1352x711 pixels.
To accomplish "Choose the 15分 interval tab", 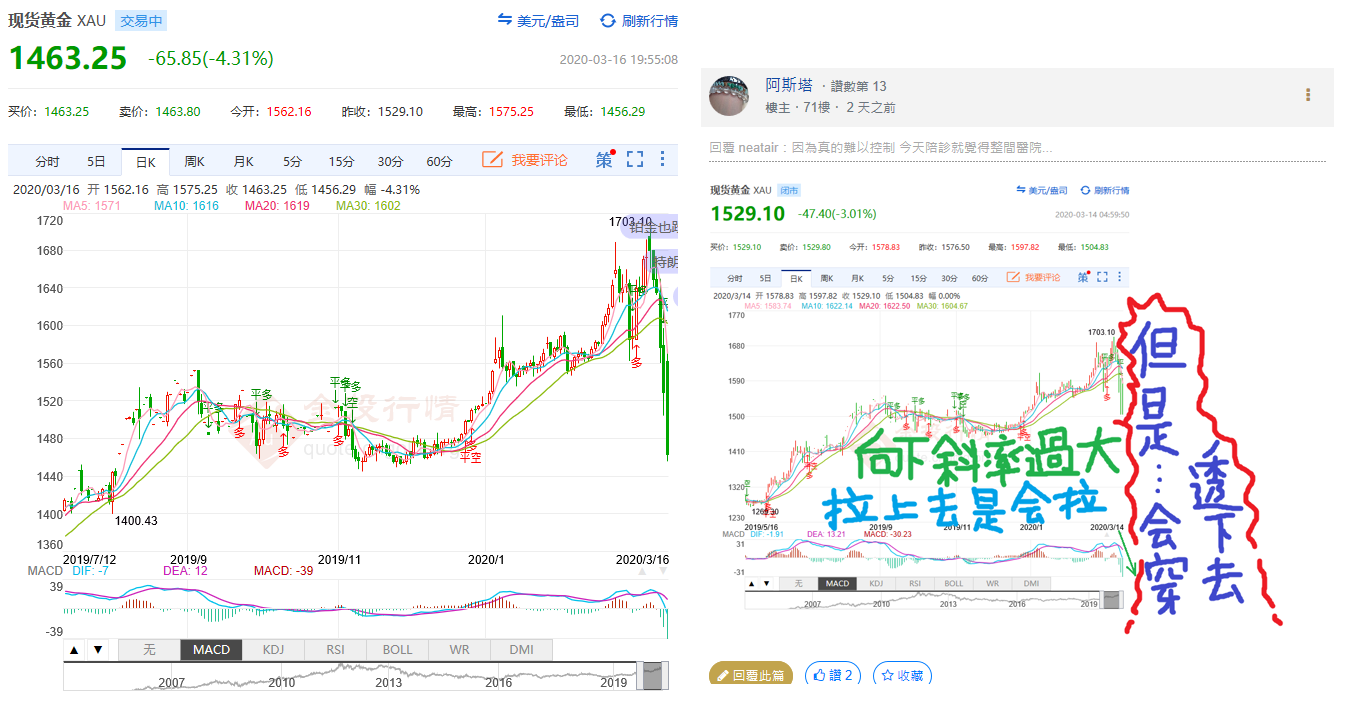I will (341, 161).
